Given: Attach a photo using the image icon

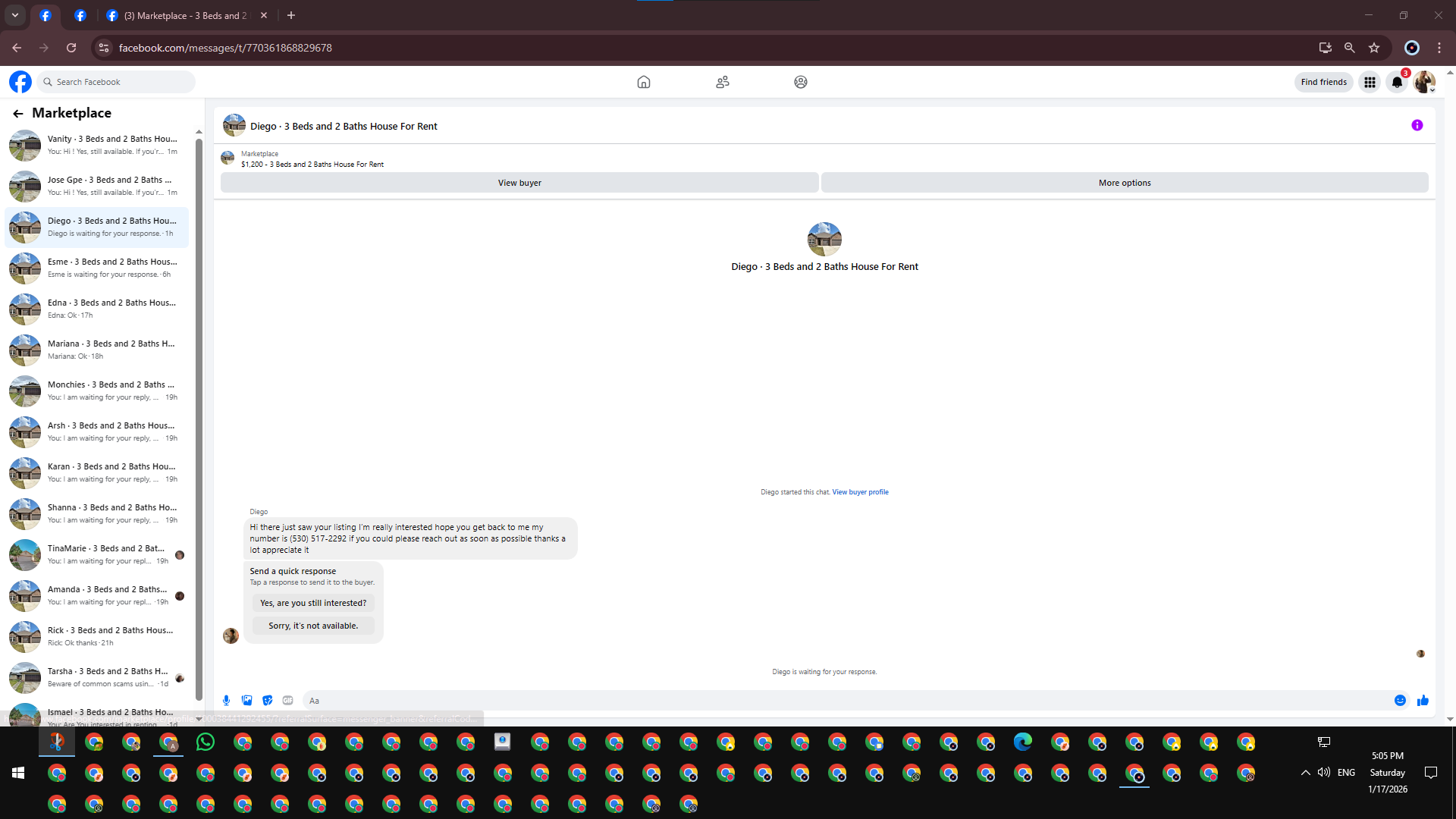Looking at the screenshot, I should [x=246, y=701].
